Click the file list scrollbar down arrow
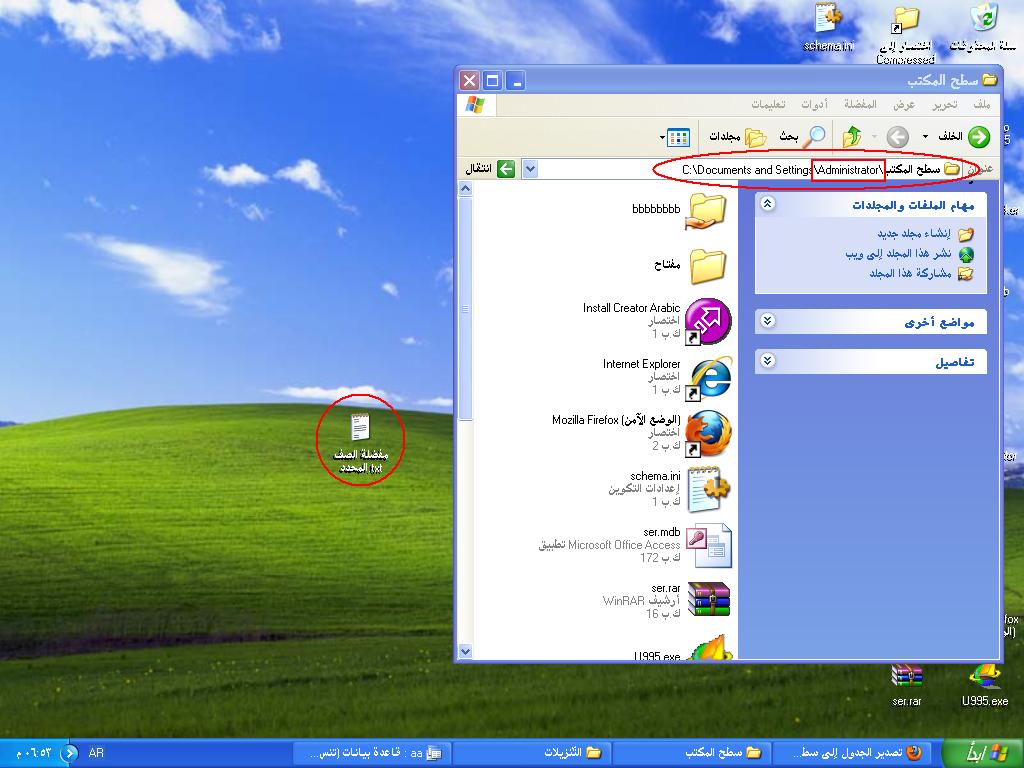 465,651
